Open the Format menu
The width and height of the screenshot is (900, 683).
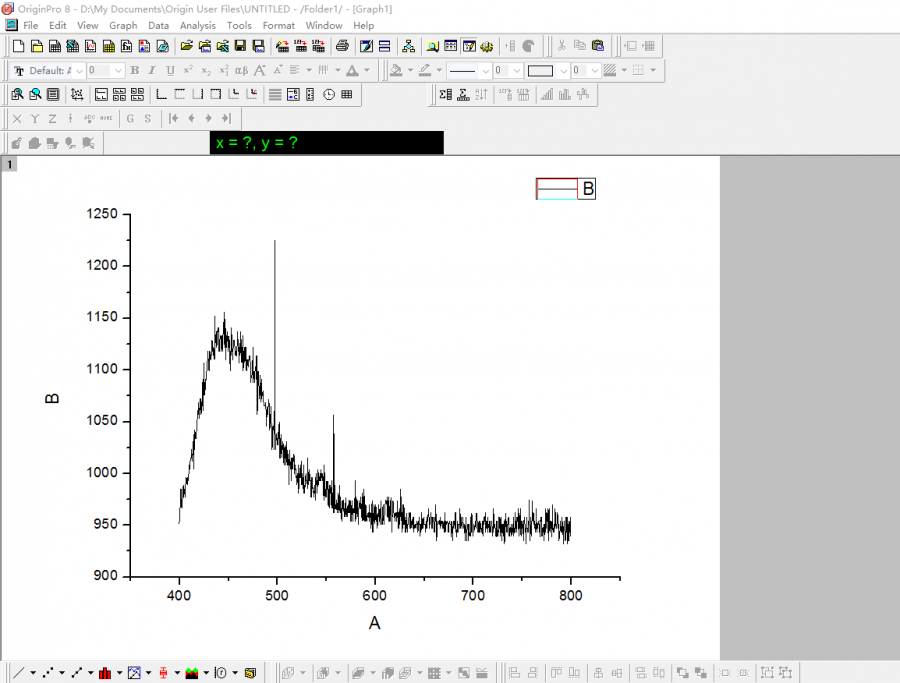(278, 25)
